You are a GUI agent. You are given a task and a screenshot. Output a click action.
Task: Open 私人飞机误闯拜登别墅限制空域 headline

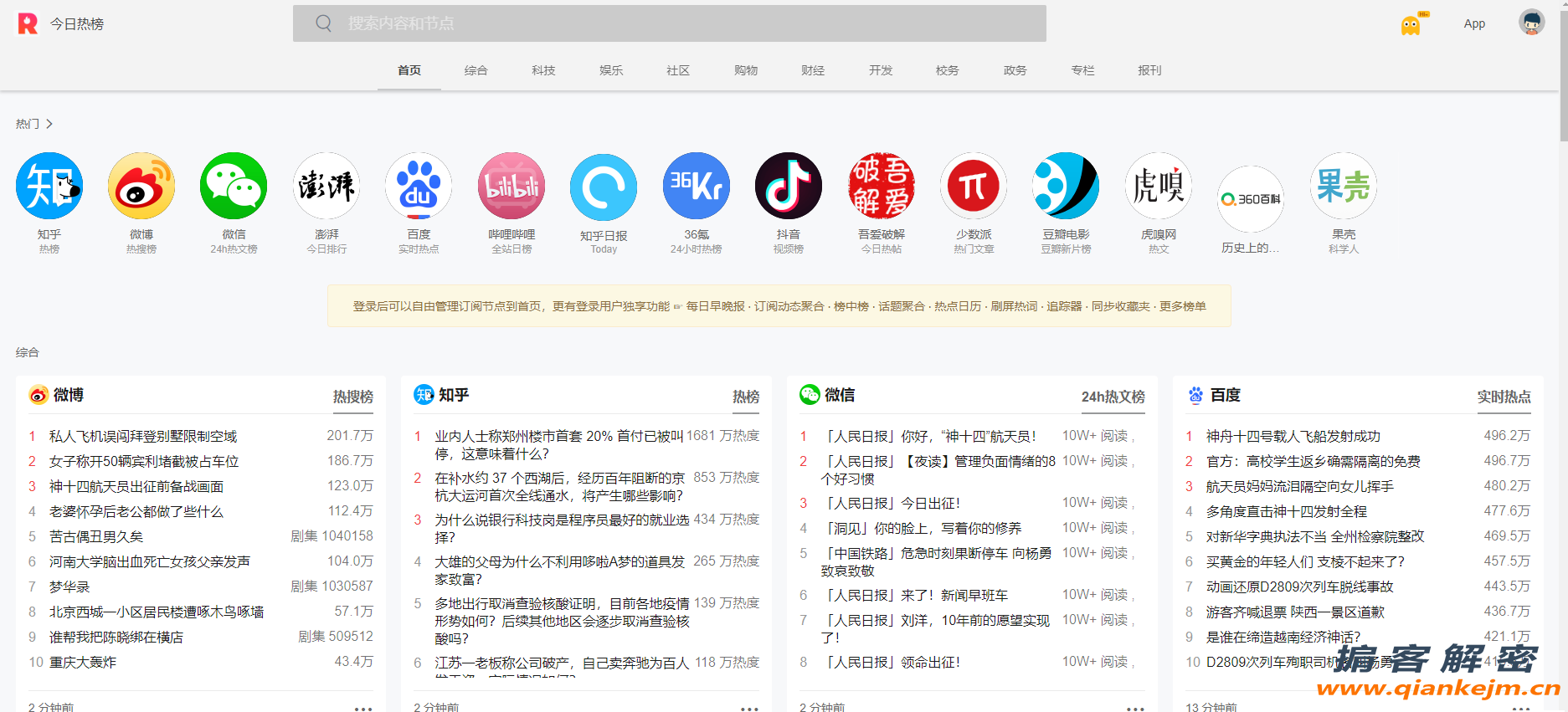coord(143,436)
